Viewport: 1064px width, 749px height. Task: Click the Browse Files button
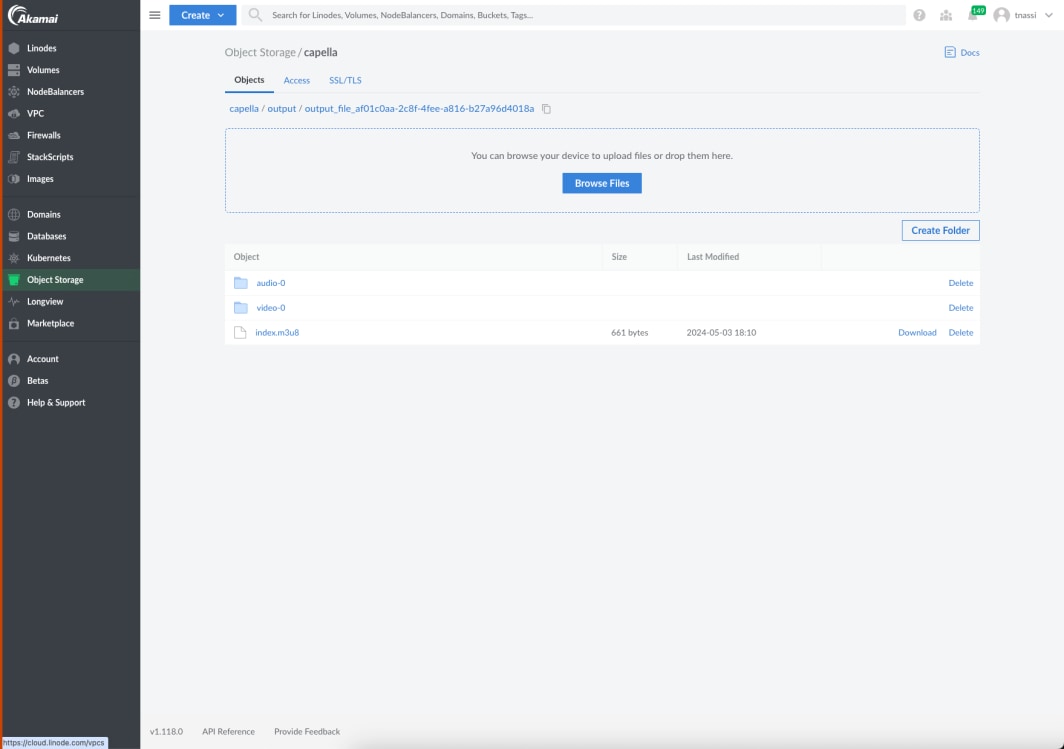point(602,183)
